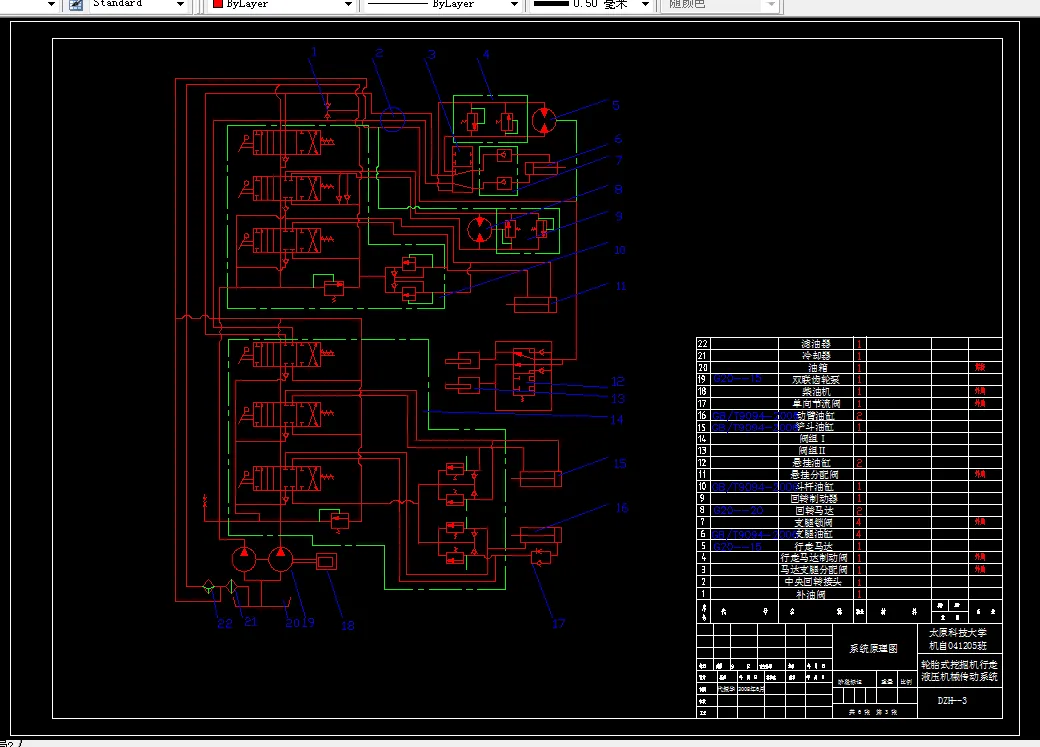The height and width of the screenshot is (747, 1040).
Task: Click the cooler symbol labeled 21
Action: tap(231, 586)
